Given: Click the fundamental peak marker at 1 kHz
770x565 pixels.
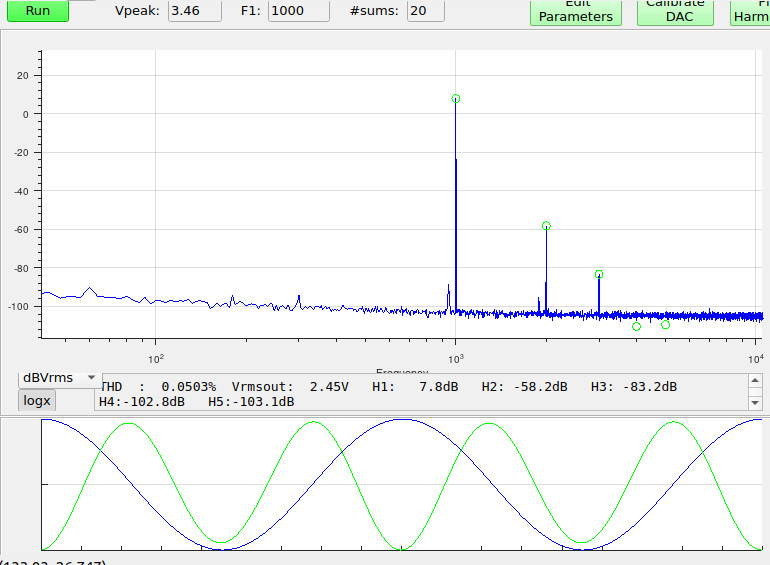Looking at the screenshot, I should click(456, 99).
